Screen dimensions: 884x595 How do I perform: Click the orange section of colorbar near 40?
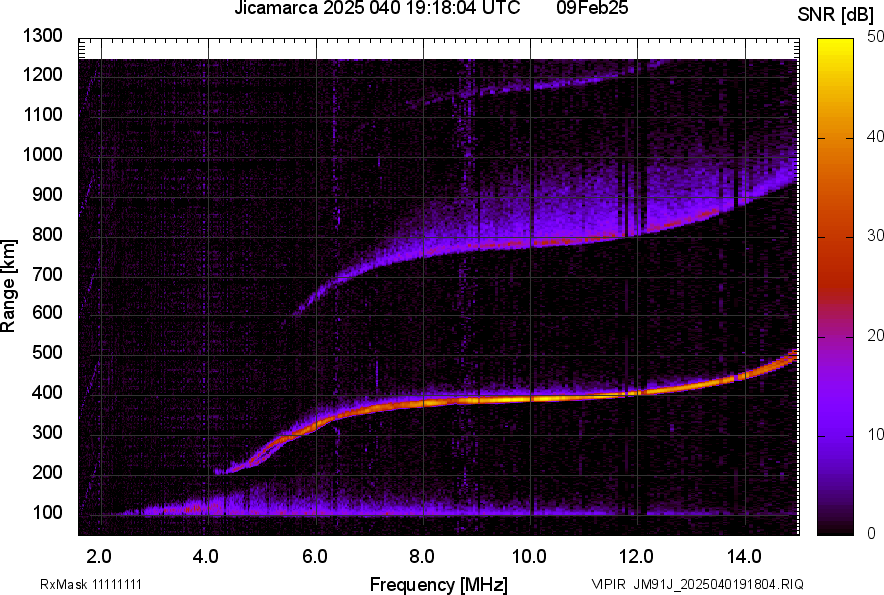tap(835, 138)
